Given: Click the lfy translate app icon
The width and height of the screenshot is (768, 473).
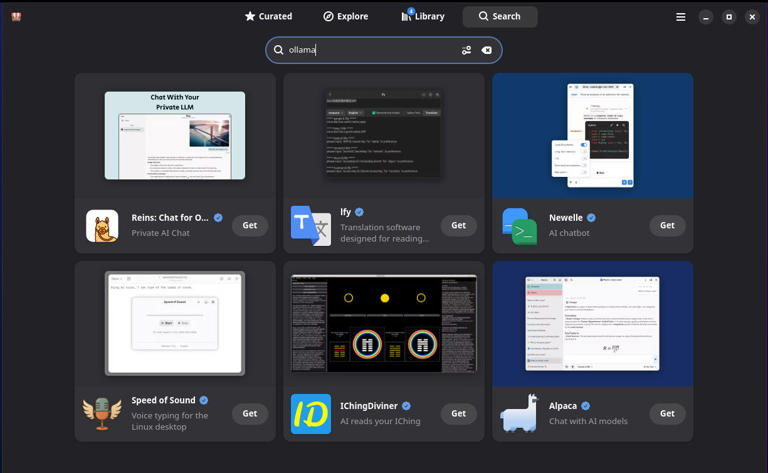Looking at the screenshot, I should tap(311, 226).
